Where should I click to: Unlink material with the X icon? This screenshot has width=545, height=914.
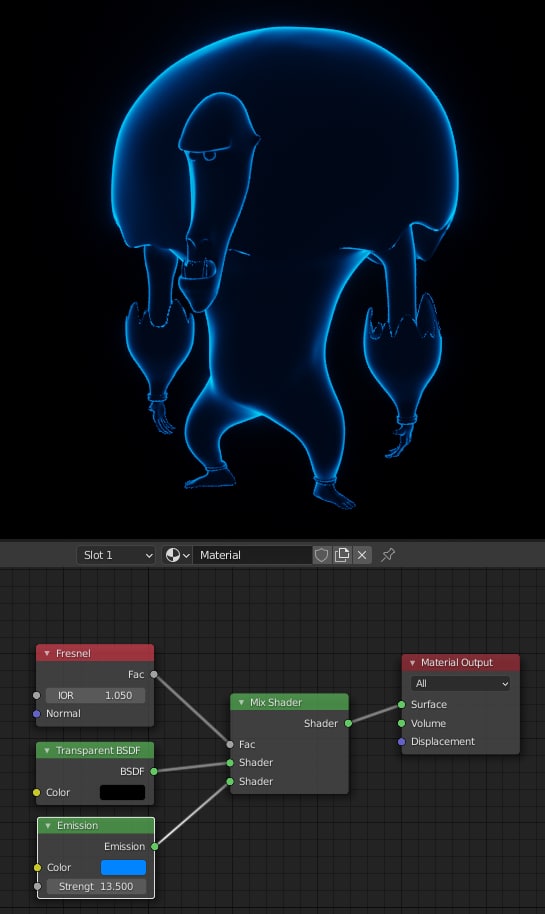(362, 555)
